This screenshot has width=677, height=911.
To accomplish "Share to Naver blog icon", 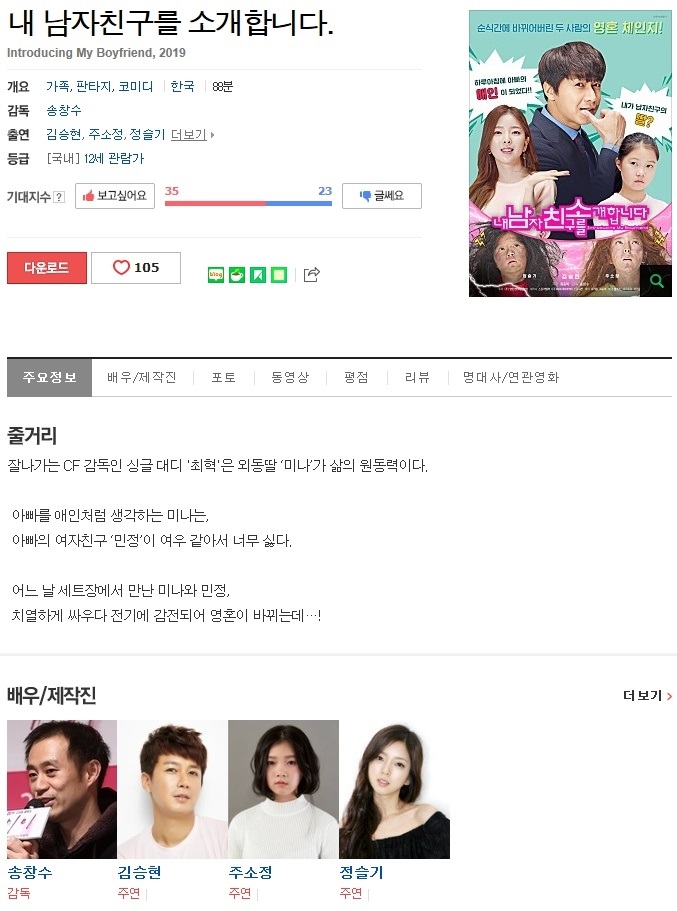I will tap(216, 275).
